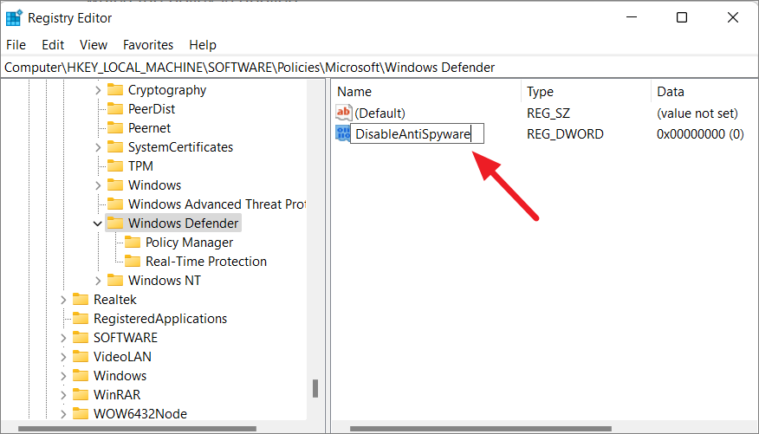Click the DisableAntiSpyware DWORD value icon
The image size is (759, 434).
343,134
